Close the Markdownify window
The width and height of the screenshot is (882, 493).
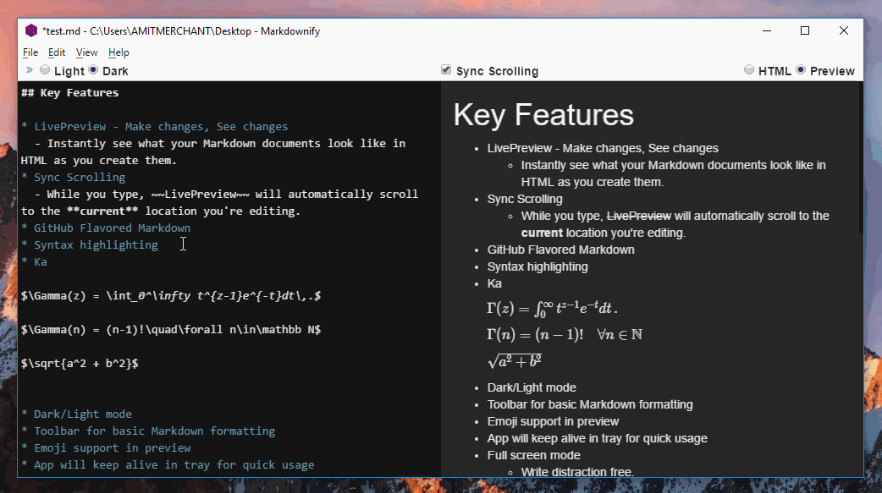click(844, 30)
